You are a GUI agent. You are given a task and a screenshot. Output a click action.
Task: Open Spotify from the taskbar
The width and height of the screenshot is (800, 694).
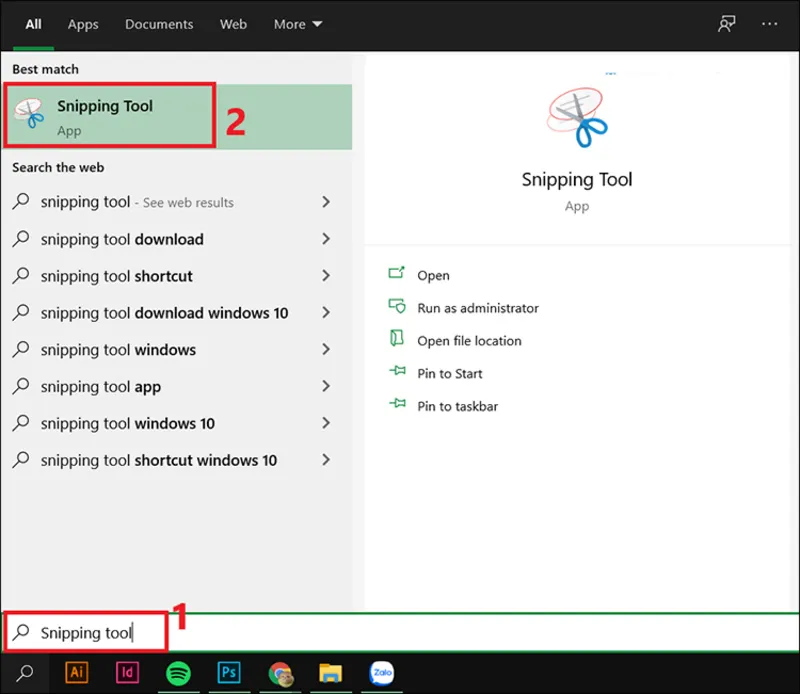tap(178, 673)
